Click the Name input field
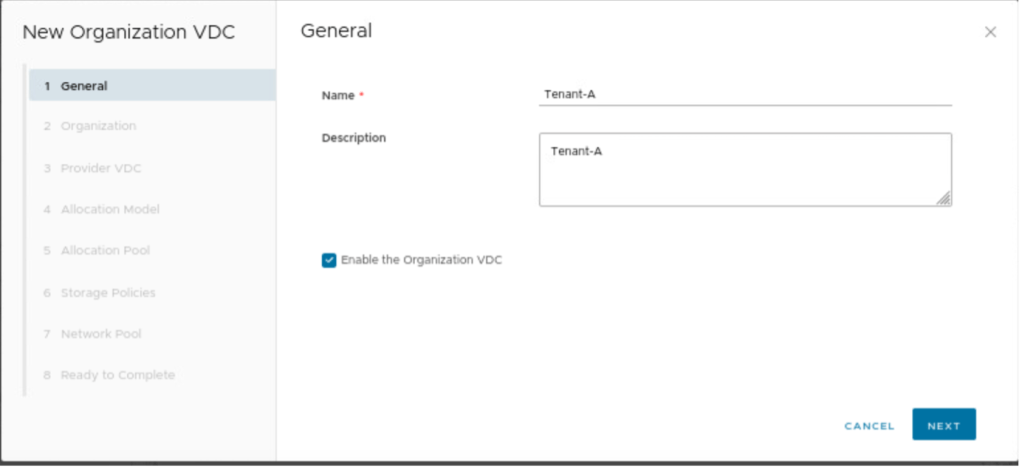Image resolution: width=1022 pixels, height=469 pixels. [x=744, y=94]
